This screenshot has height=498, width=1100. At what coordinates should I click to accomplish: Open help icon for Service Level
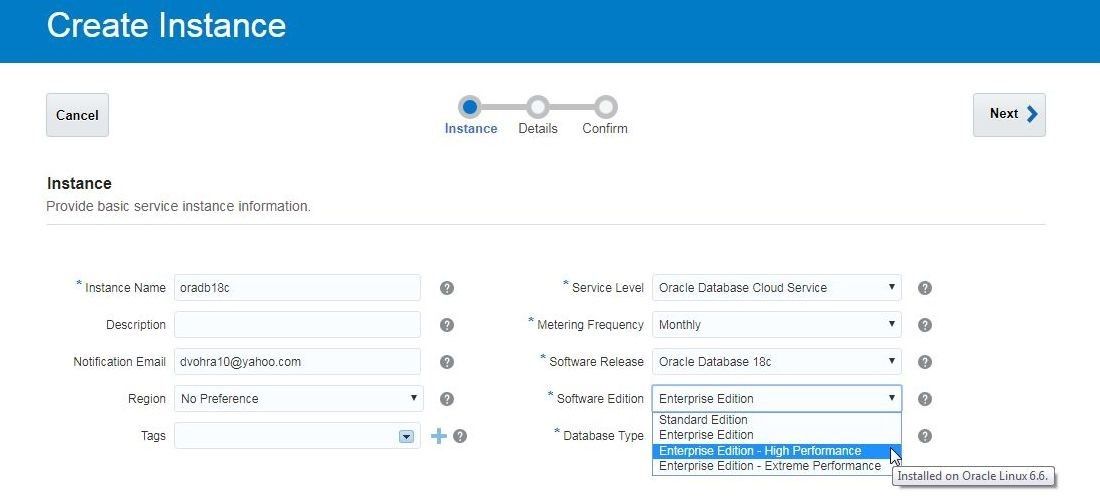(925, 288)
